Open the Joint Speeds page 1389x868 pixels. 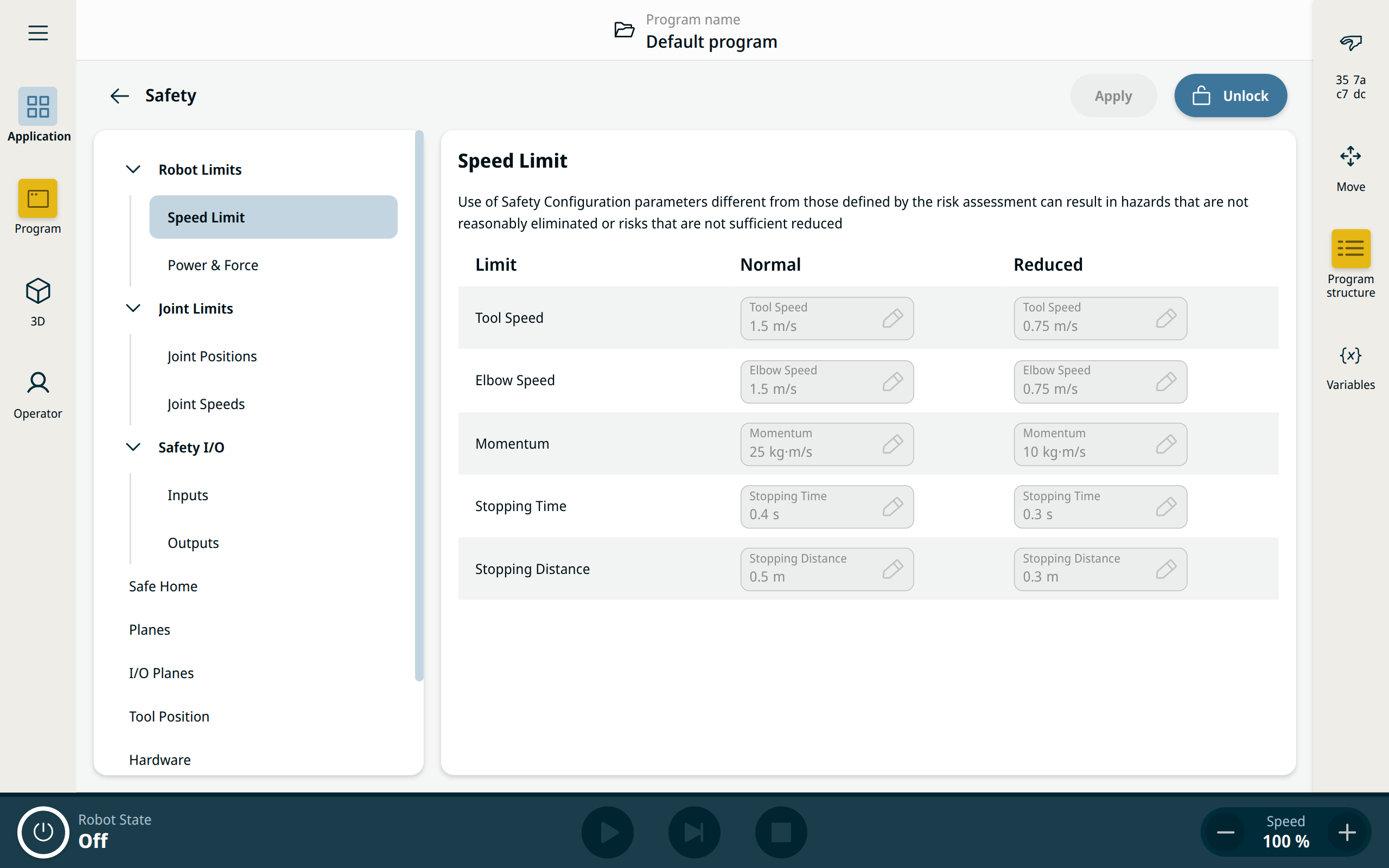pos(206,404)
